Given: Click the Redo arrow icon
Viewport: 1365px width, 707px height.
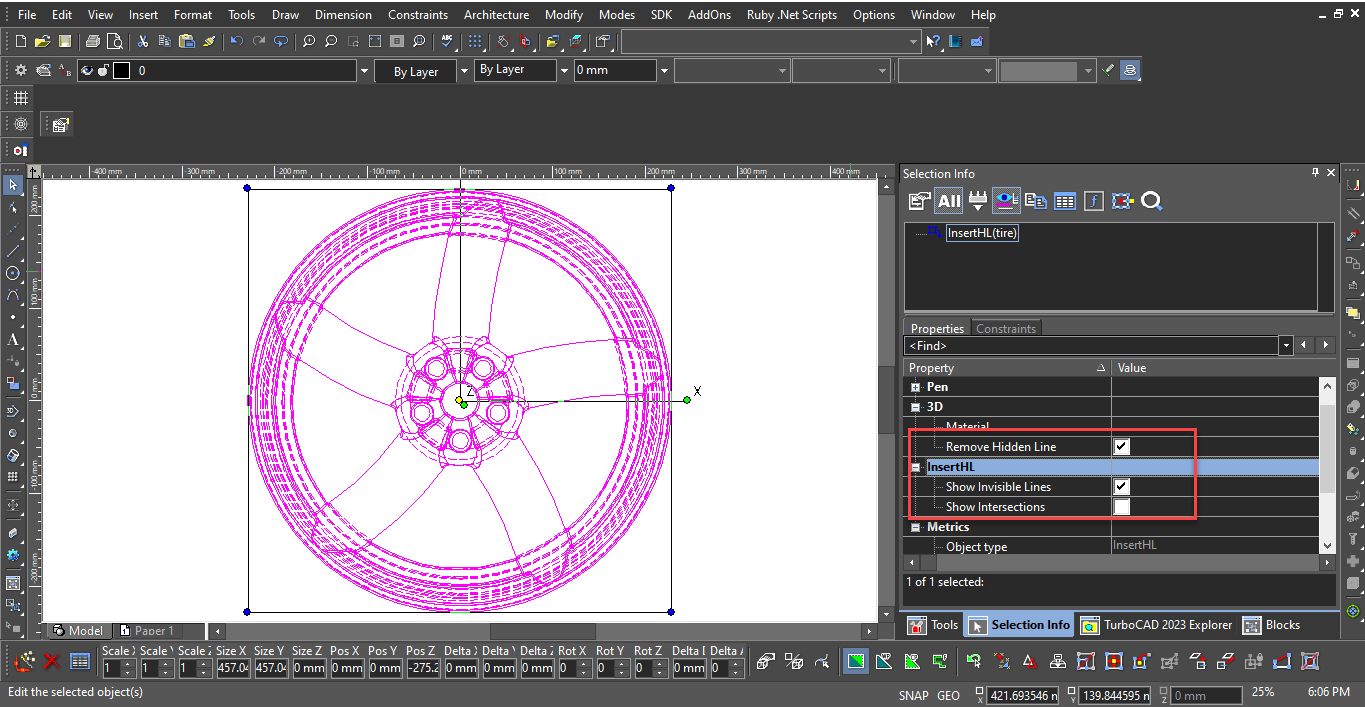Looking at the screenshot, I should click(258, 41).
